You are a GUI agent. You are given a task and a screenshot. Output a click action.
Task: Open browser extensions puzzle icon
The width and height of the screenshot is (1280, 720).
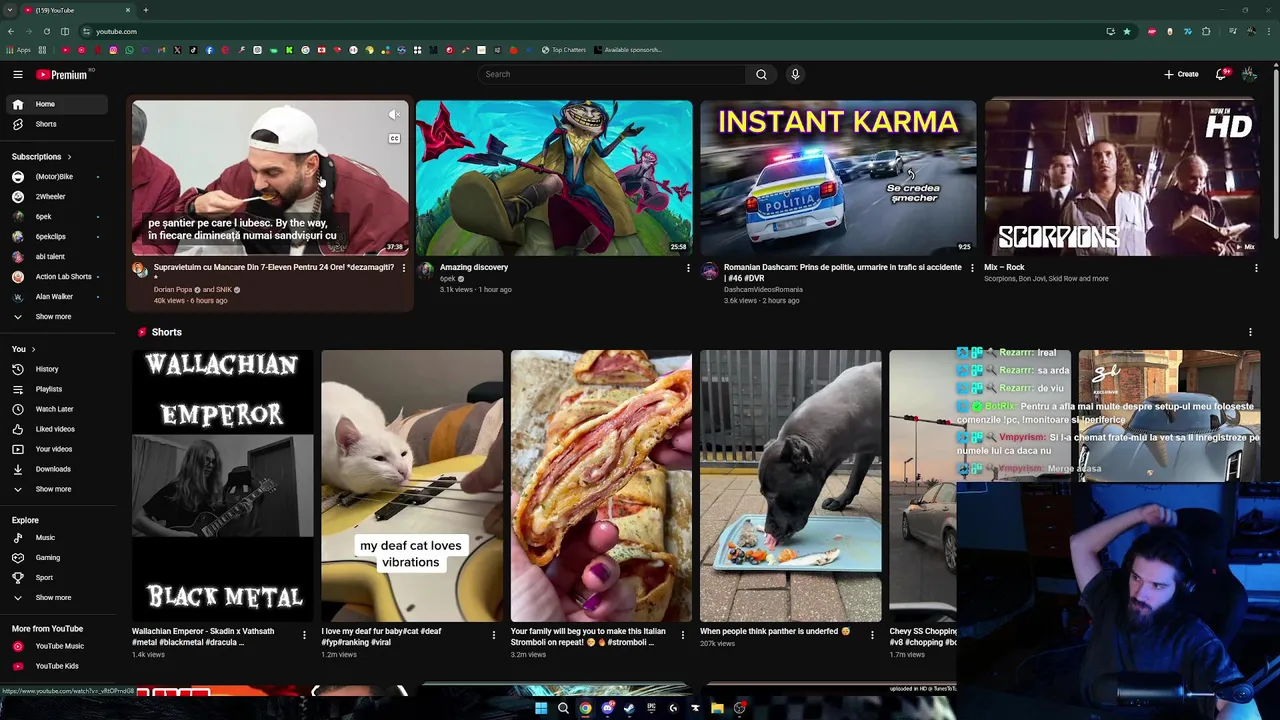click(1206, 31)
